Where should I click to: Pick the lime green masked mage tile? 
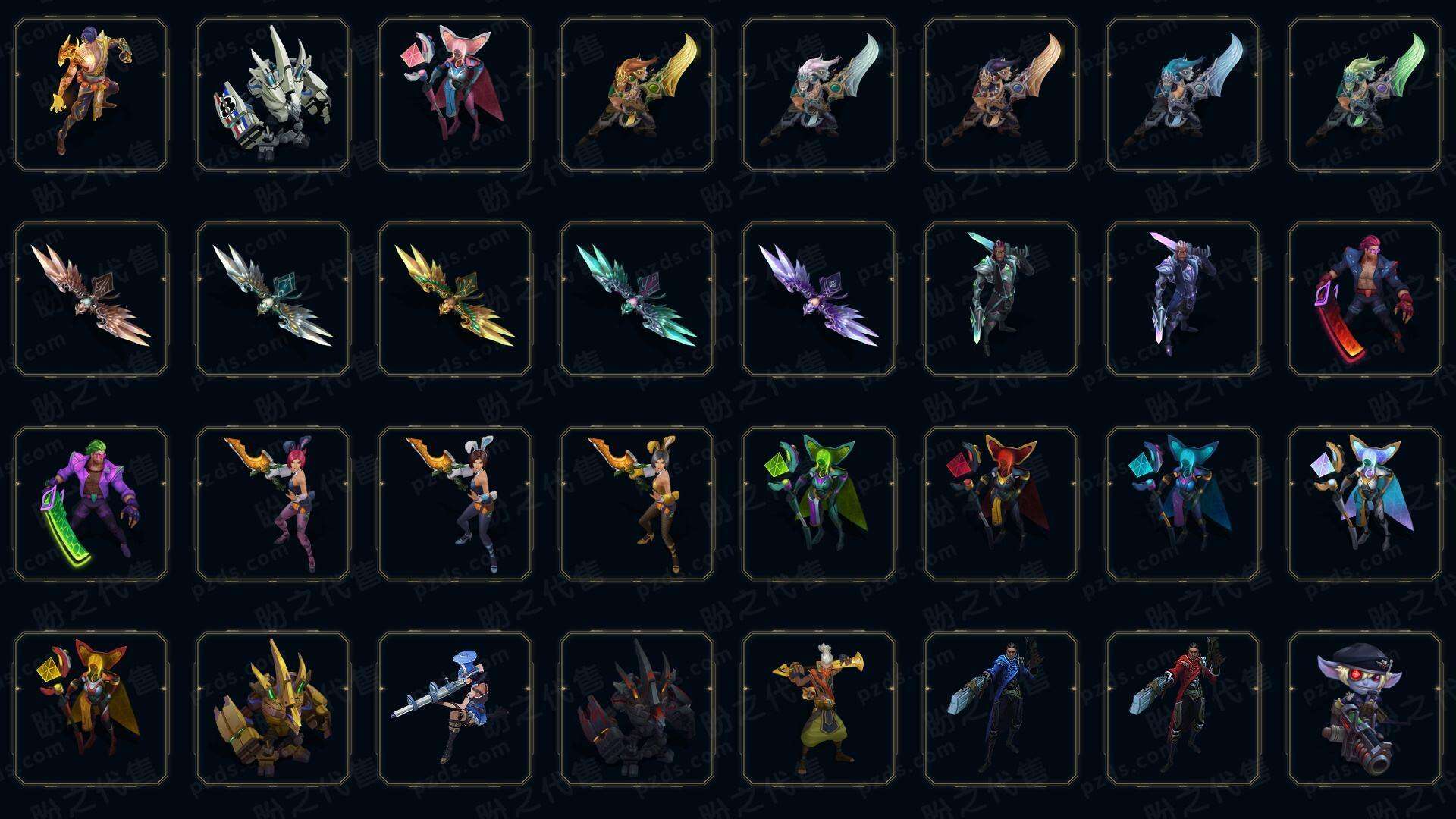819,504
